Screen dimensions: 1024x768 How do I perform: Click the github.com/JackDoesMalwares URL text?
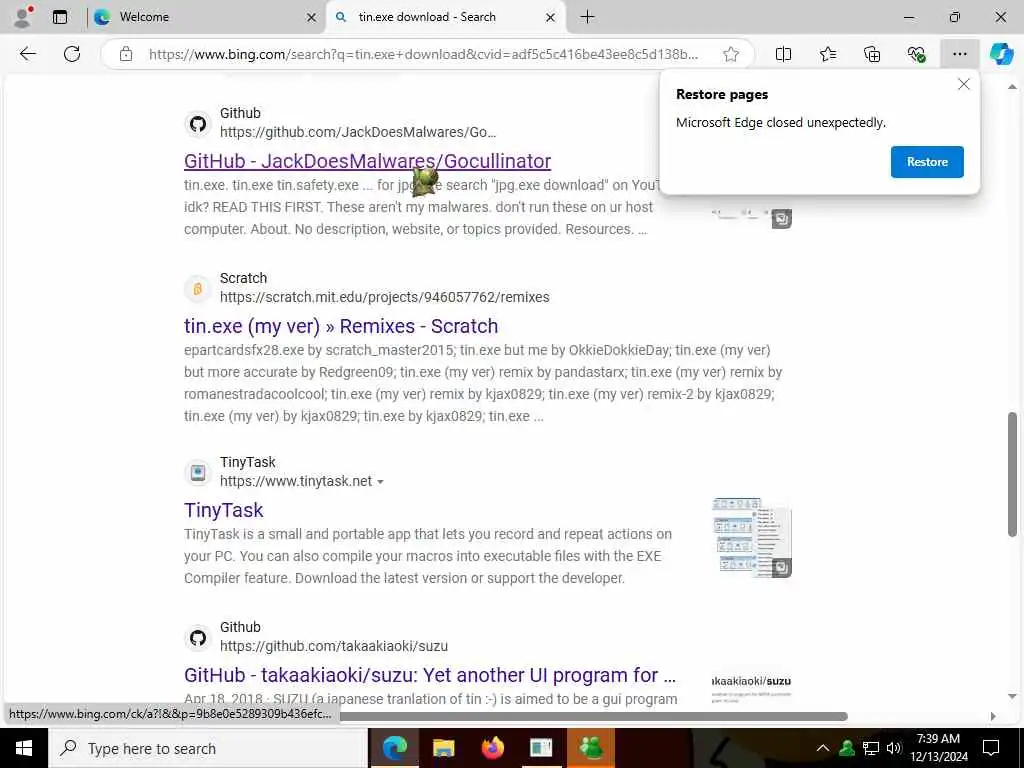(x=358, y=132)
